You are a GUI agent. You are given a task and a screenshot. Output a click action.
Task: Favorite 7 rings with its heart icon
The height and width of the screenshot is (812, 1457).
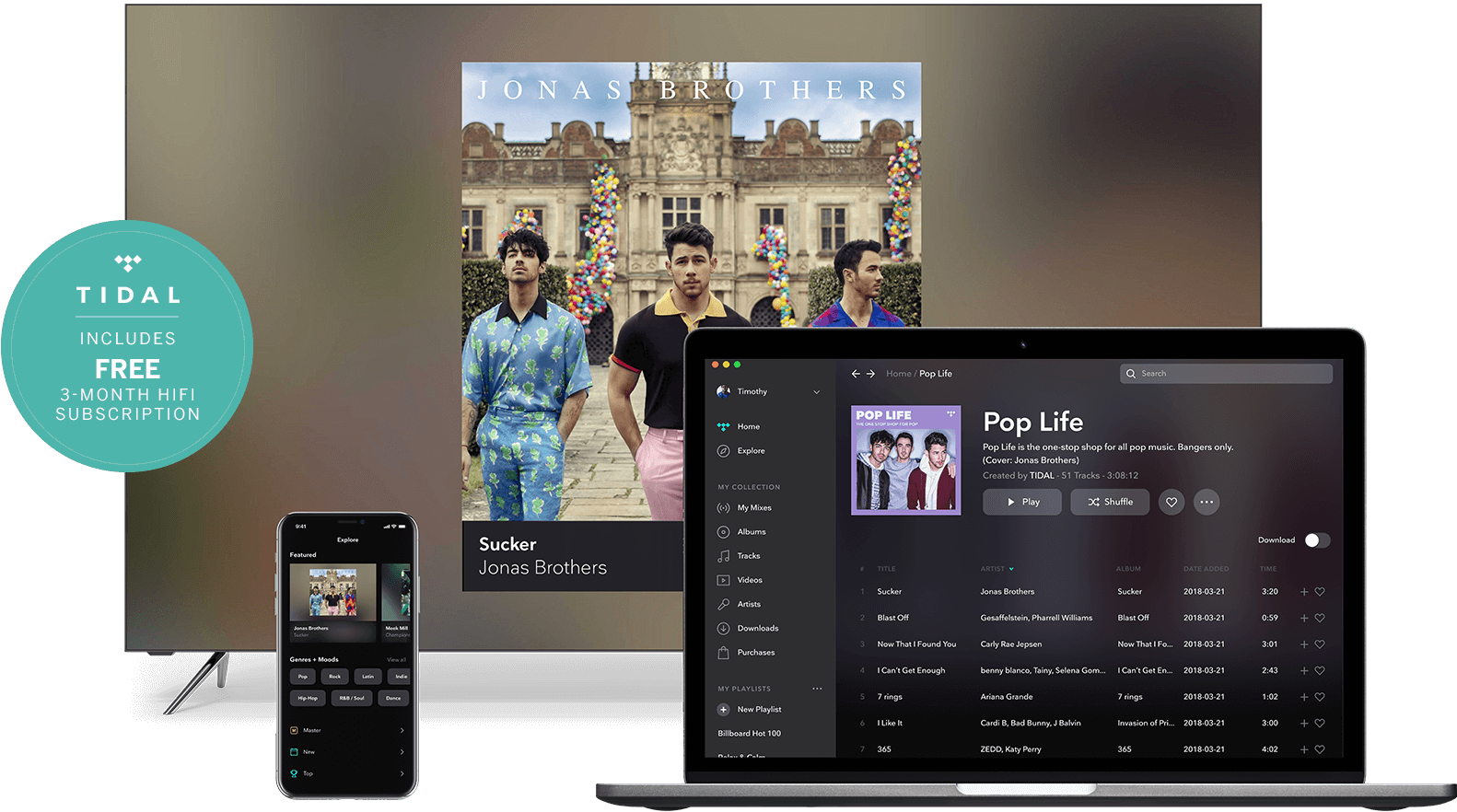[1320, 697]
